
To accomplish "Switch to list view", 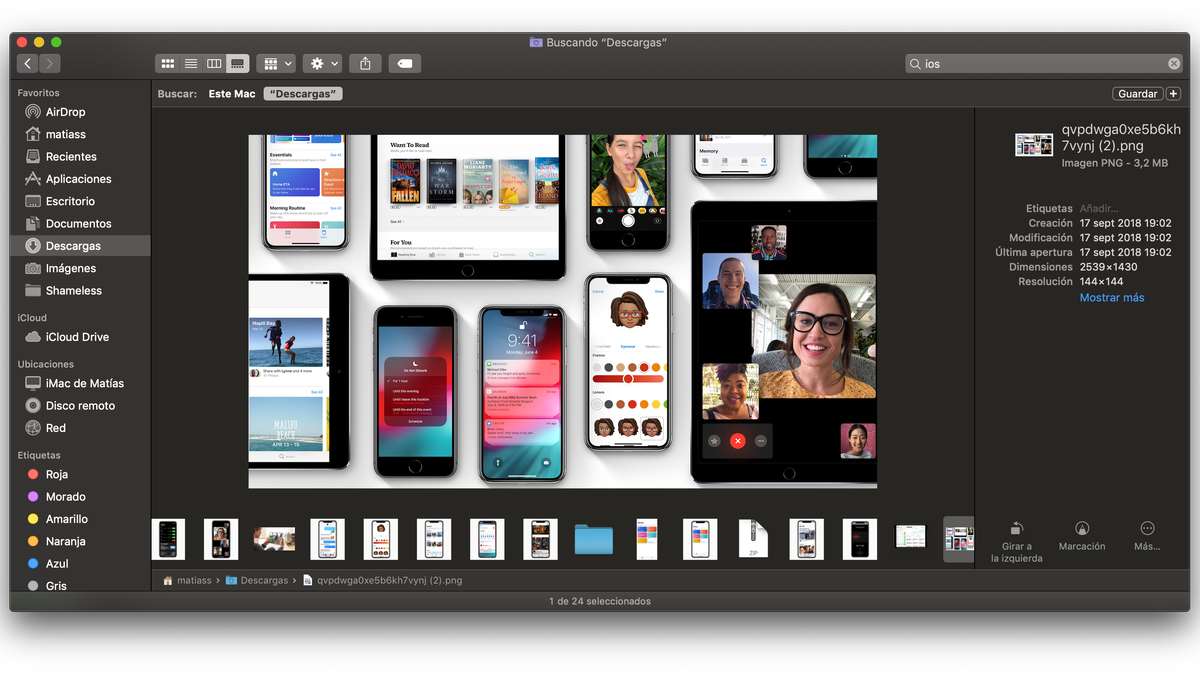I will [x=191, y=63].
